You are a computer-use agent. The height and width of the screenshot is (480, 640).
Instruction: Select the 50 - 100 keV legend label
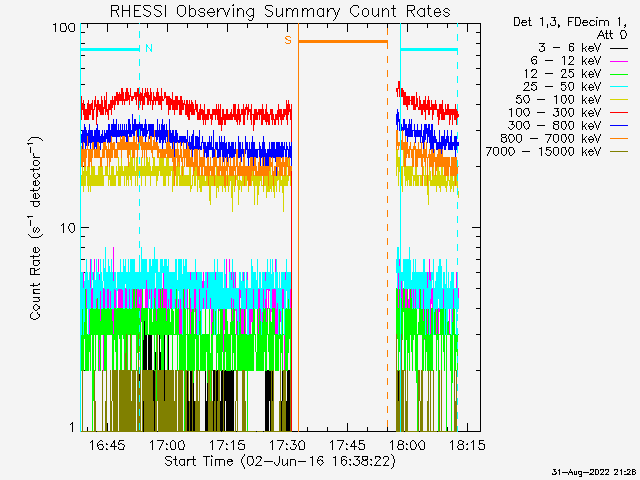click(x=558, y=100)
